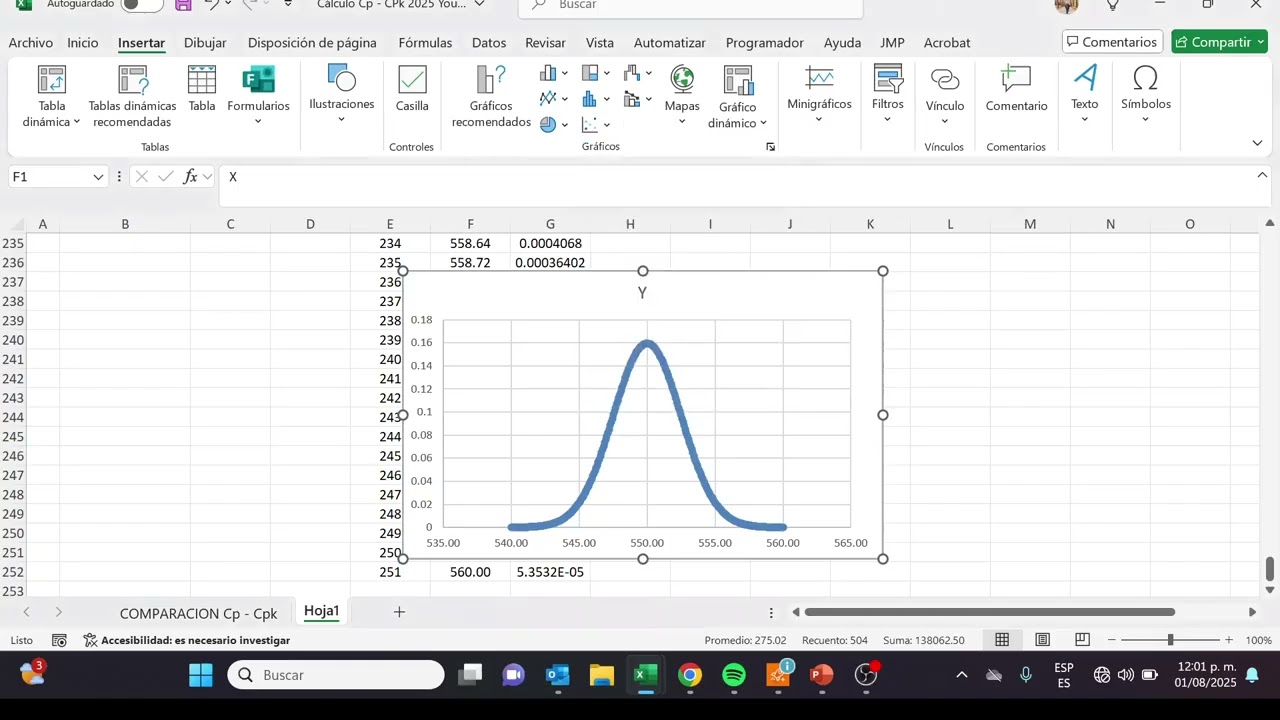Insert a Casilla checkbox control
The height and width of the screenshot is (720, 1280).
(x=412, y=90)
